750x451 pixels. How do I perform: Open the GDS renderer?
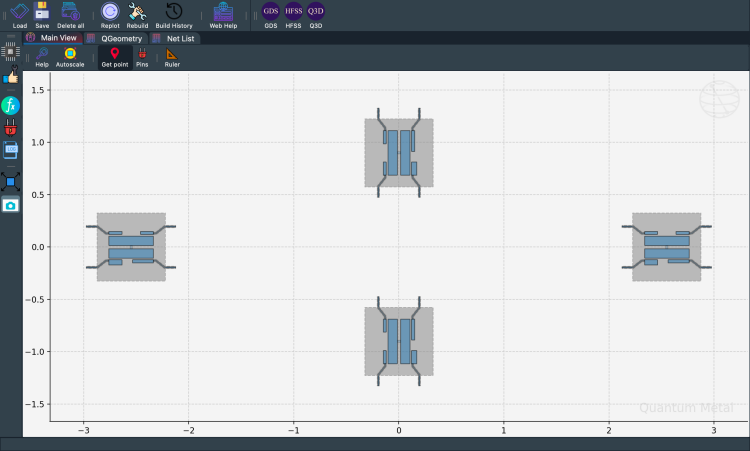click(271, 15)
